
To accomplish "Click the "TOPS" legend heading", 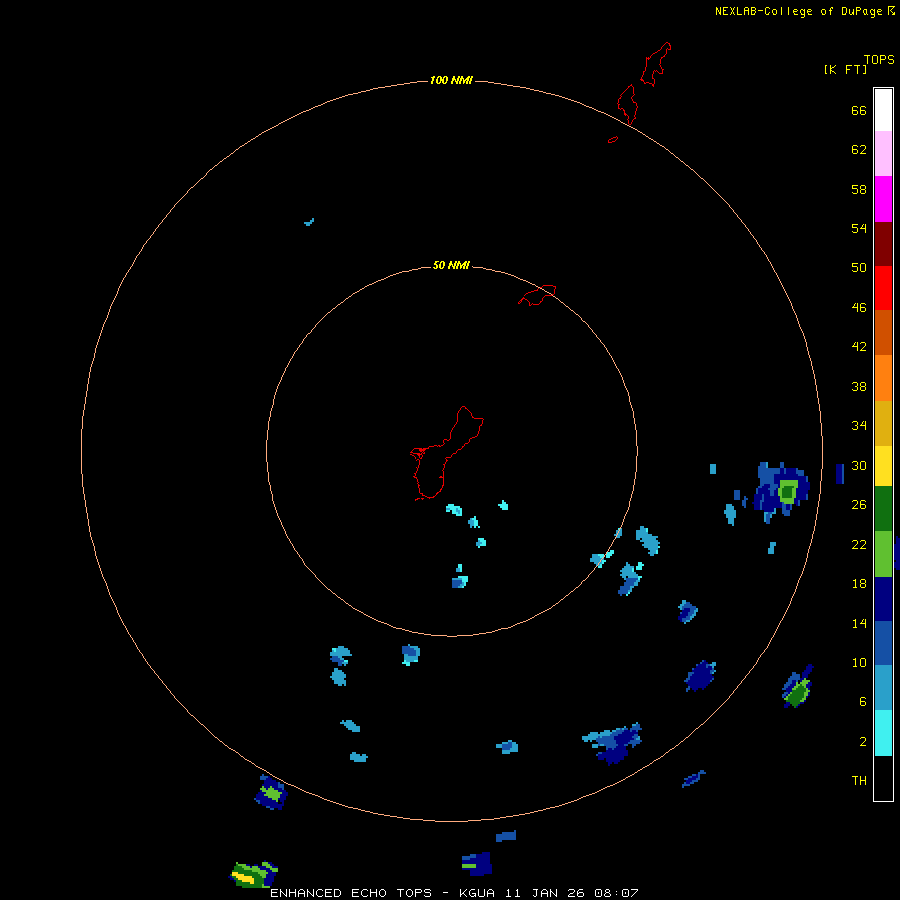I will click(x=879, y=60).
